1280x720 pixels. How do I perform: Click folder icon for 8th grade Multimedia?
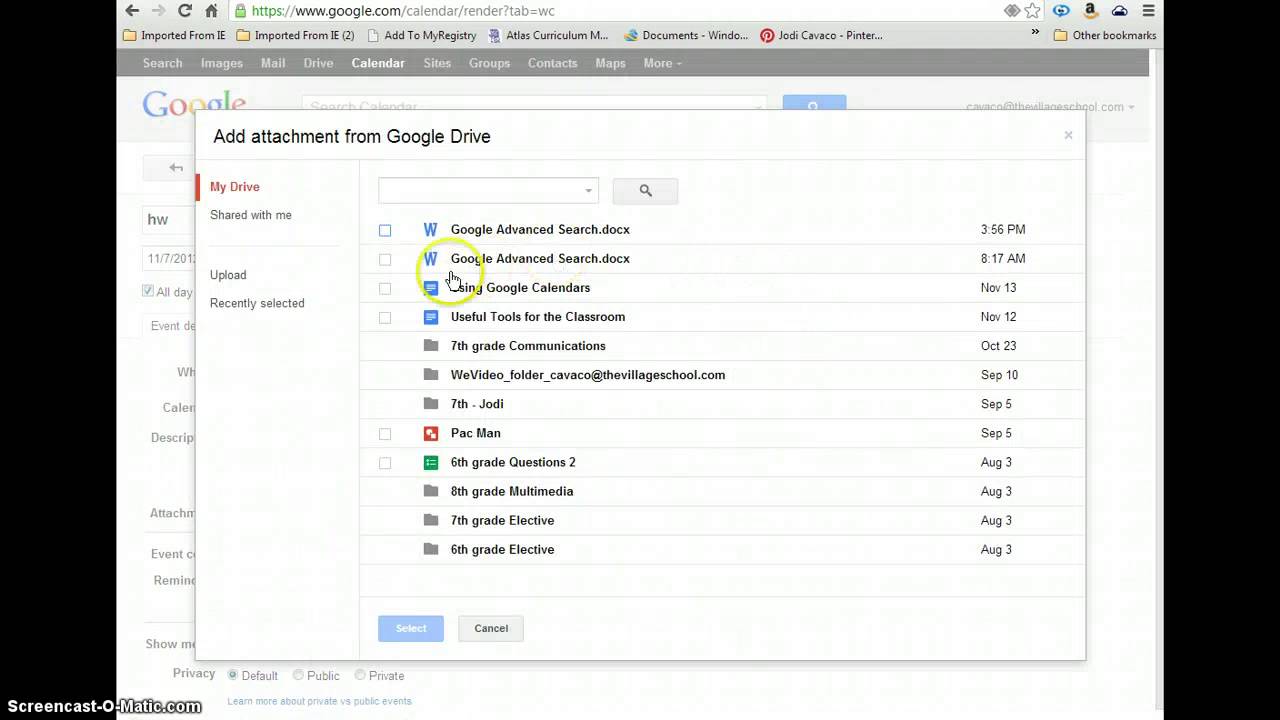click(x=431, y=491)
